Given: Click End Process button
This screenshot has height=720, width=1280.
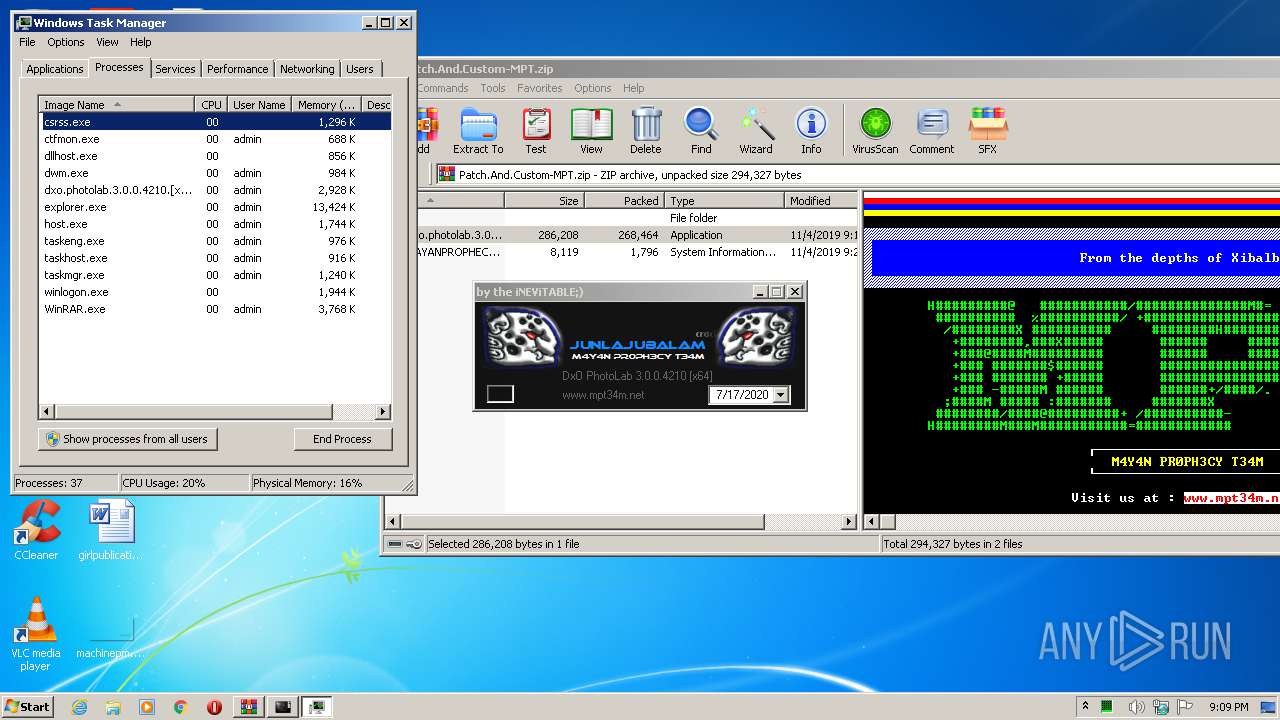Looking at the screenshot, I should (x=342, y=439).
